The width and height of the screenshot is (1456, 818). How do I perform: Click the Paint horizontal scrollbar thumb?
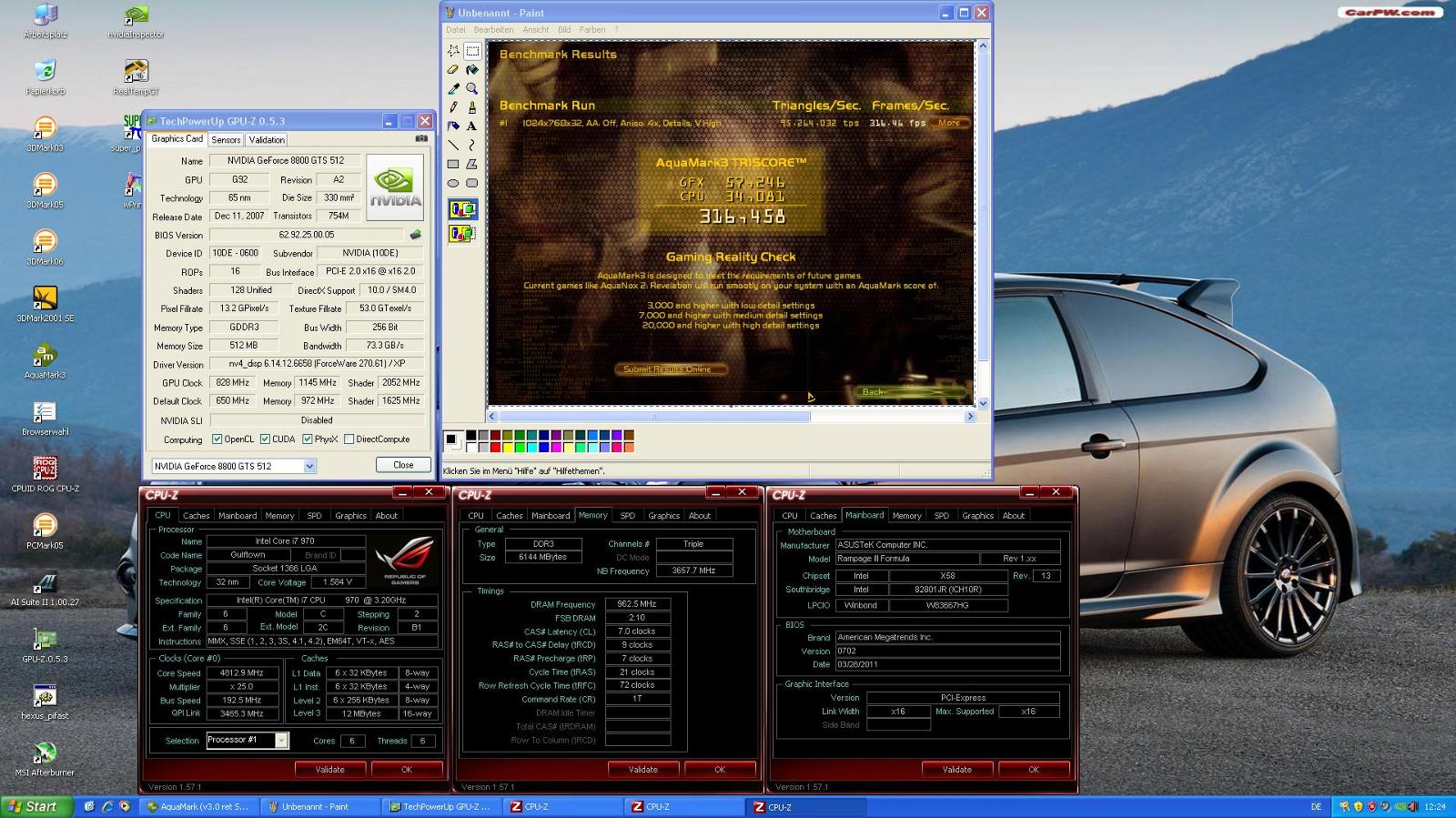[653, 417]
